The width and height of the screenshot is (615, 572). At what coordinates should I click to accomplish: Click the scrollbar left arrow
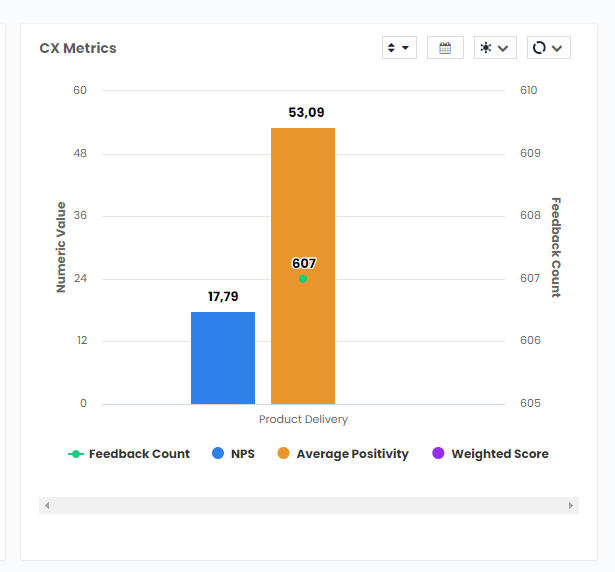pyautogui.click(x=46, y=506)
